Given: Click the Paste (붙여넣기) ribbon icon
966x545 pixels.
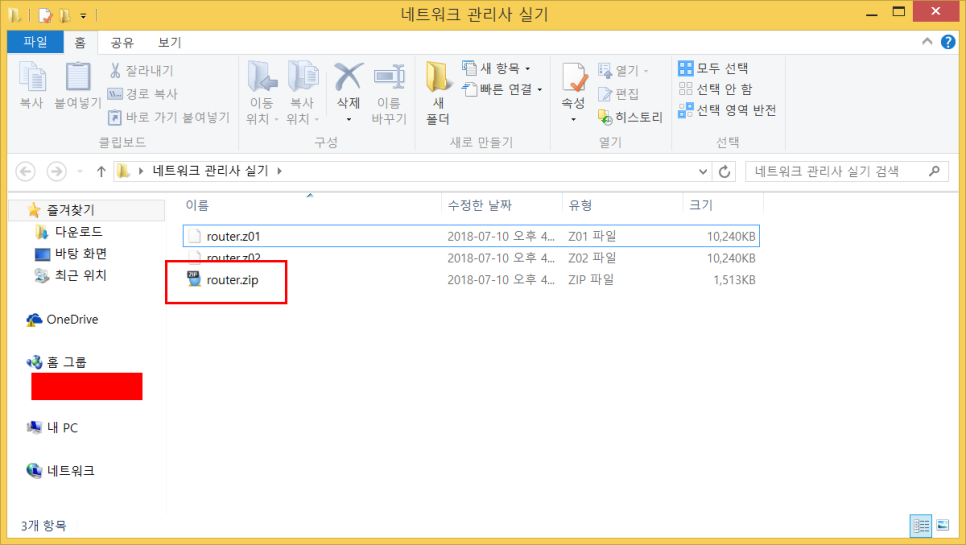Looking at the screenshot, I should pyautogui.click(x=78, y=78).
